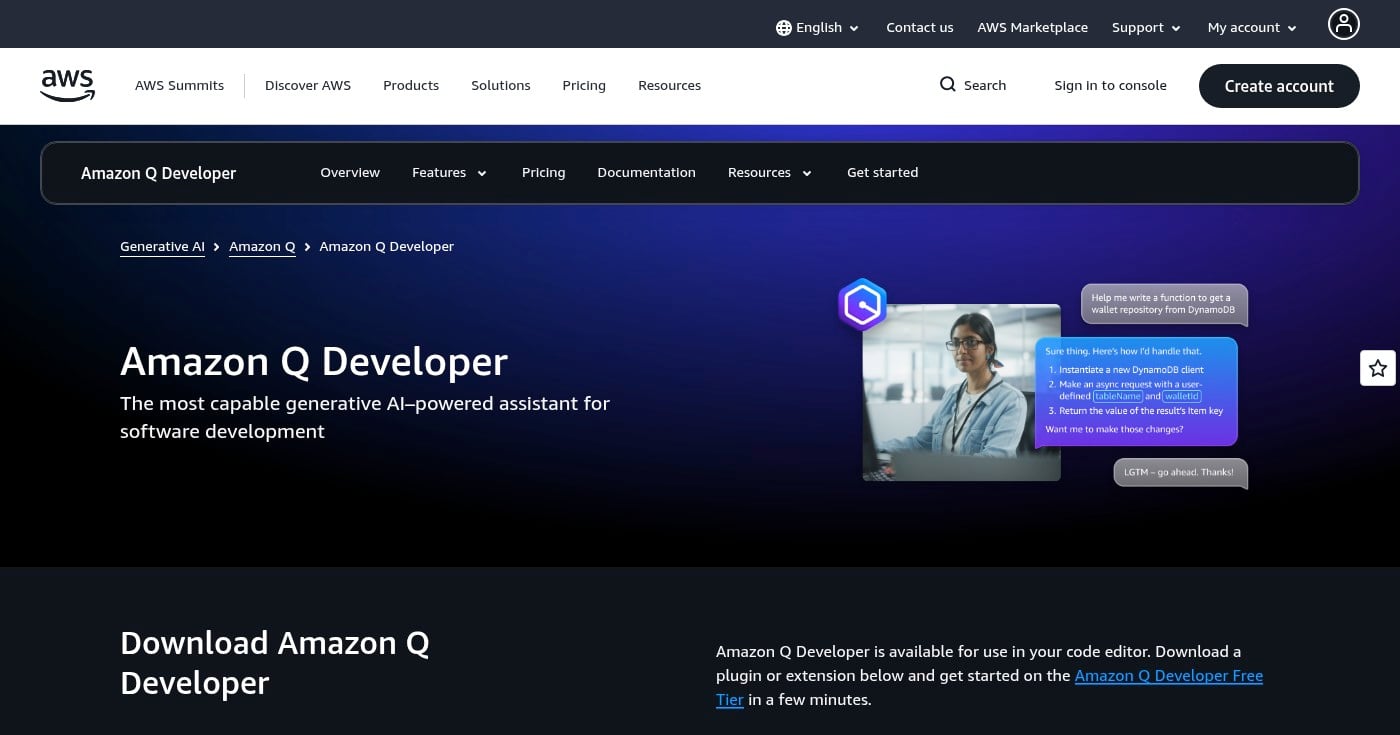Screen dimensions: 1400x735
Task: Open the user profile avatar icon
Action: tap(1343, 24)
